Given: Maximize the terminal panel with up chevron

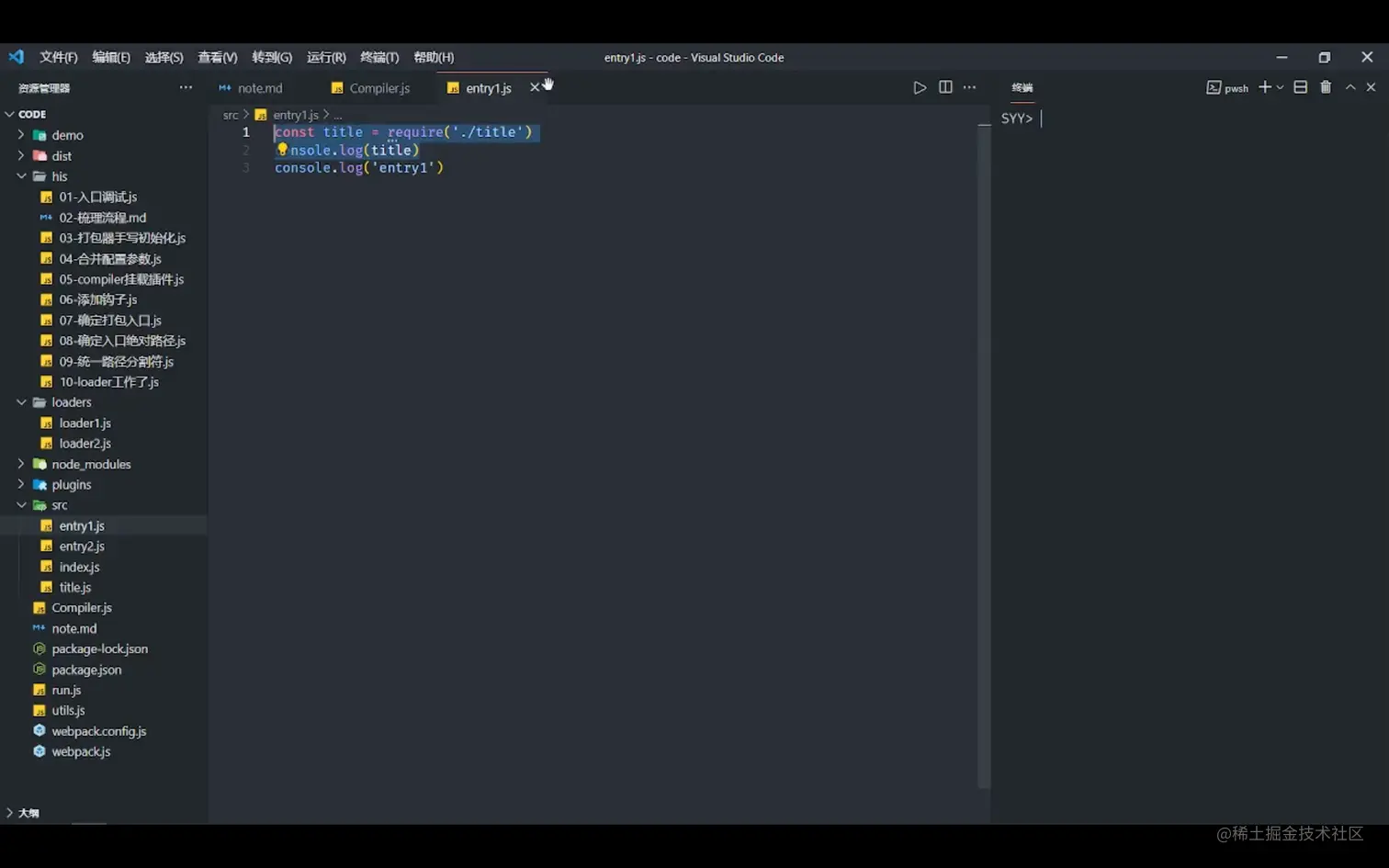Looking at the screenshot, I should (x=1350, y=87).
